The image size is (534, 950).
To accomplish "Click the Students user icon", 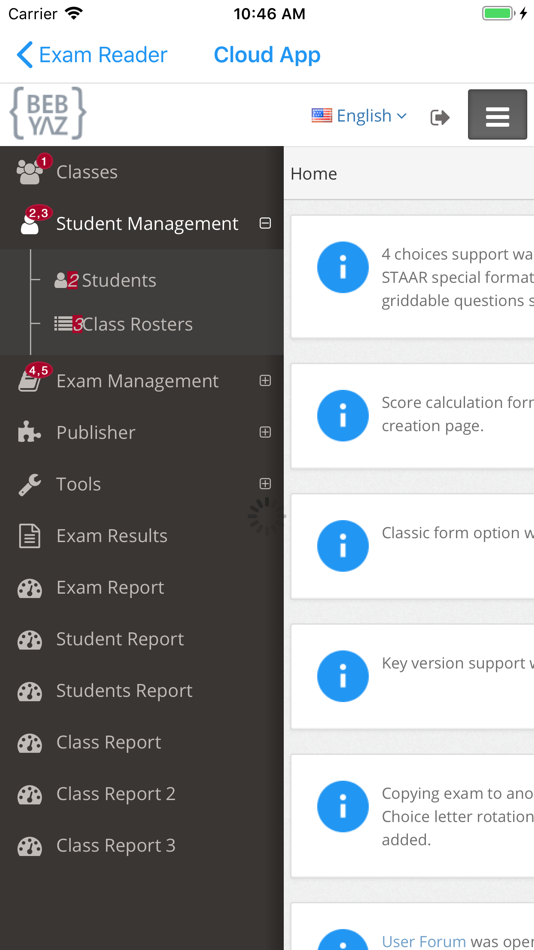I will tap(61, 280).
